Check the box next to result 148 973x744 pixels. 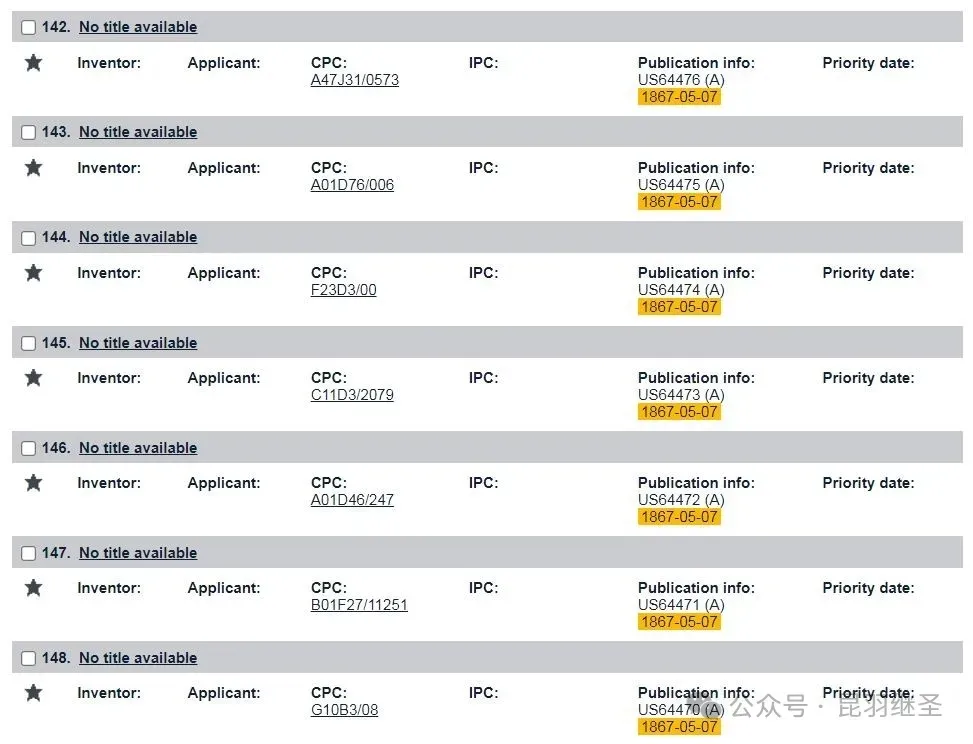click(28, 658)
